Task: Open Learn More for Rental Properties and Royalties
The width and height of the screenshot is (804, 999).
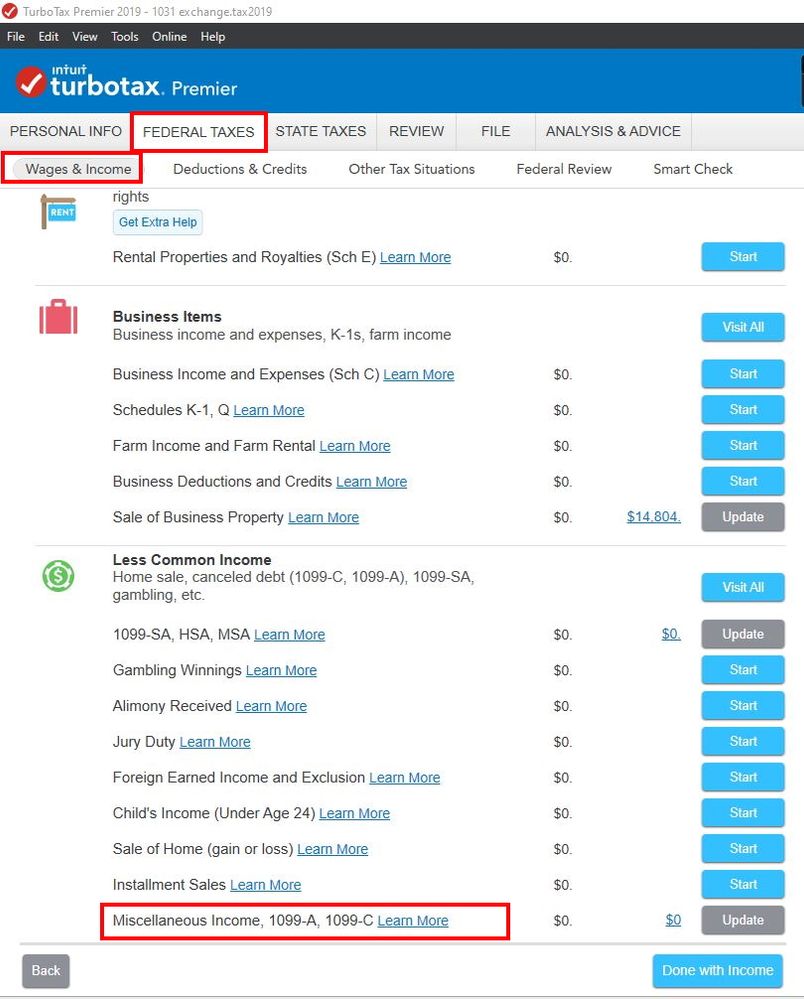Action: point(415,257)
